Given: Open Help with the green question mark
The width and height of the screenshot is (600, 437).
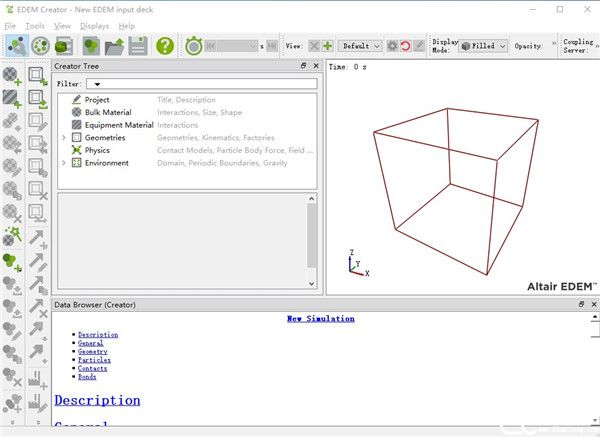Looking at the screenshot, I should tap(165, 46).
